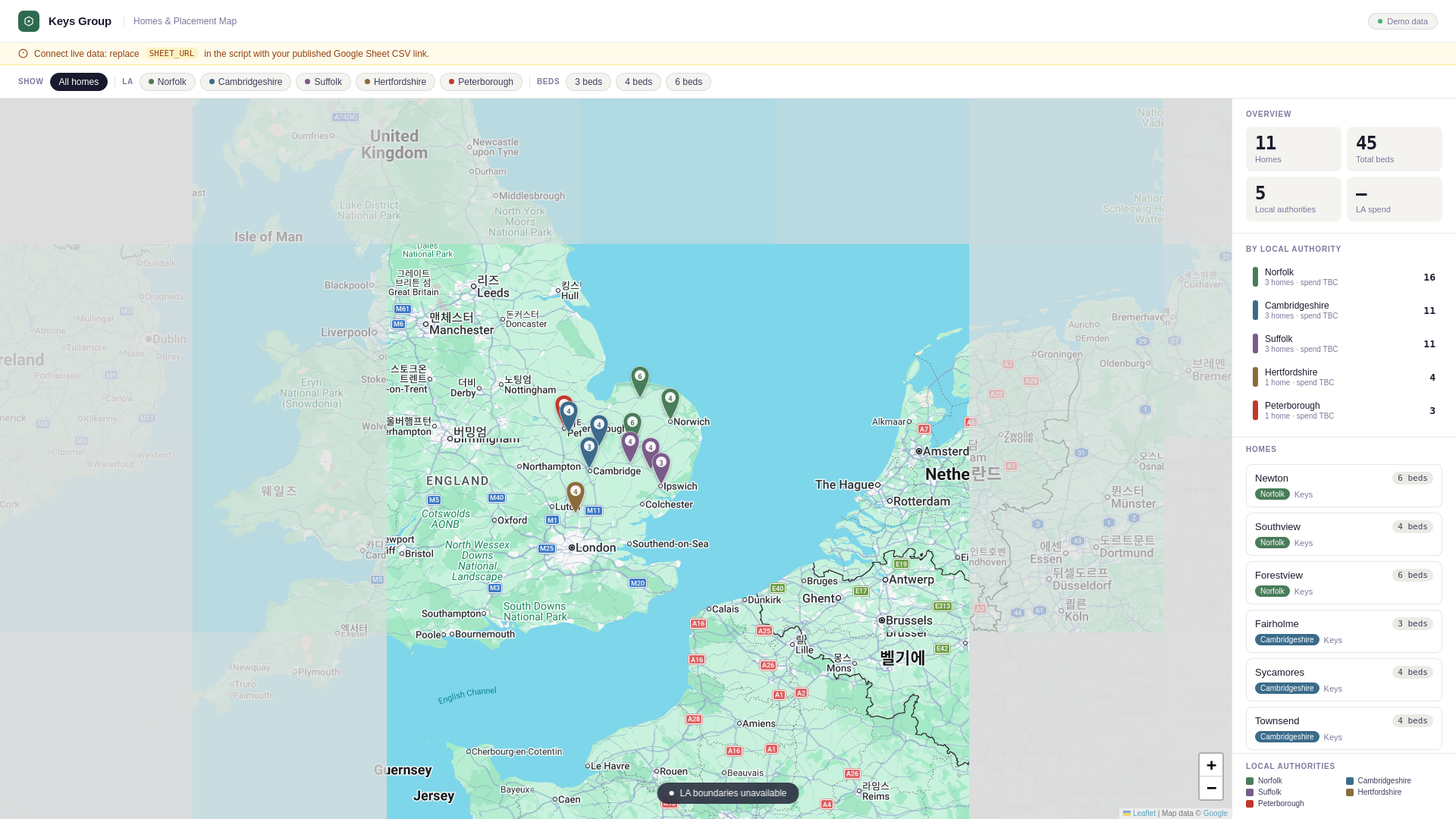Select the green 4-bed marker above Norwich

pyautogui.click(x=670, y=403)
